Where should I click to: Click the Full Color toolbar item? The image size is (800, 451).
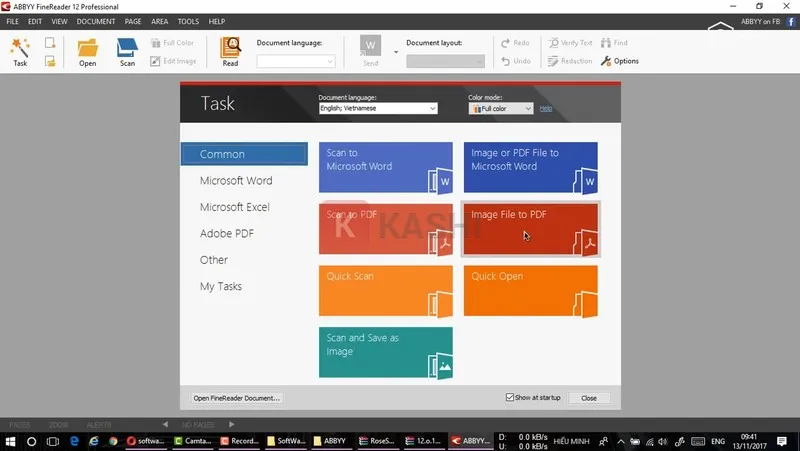click(x=172, y=43)
